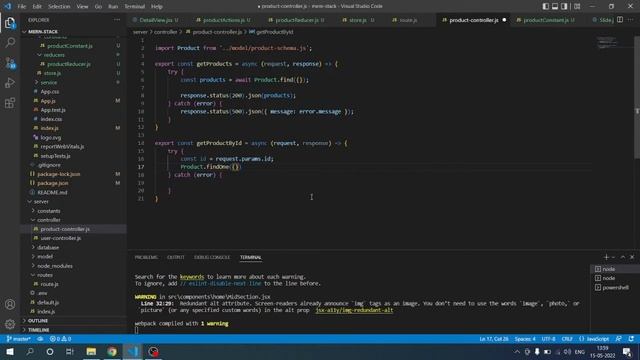Click feedback icon in status bar
The height and width of the screenshot is (360, 640).
tap(619, 339)
